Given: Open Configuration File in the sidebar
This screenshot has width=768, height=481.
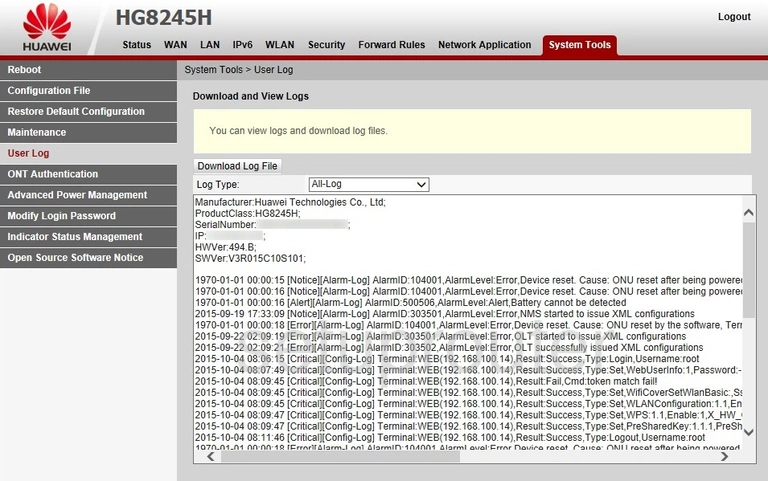Looking at the screenshot, I should point(88,91).
